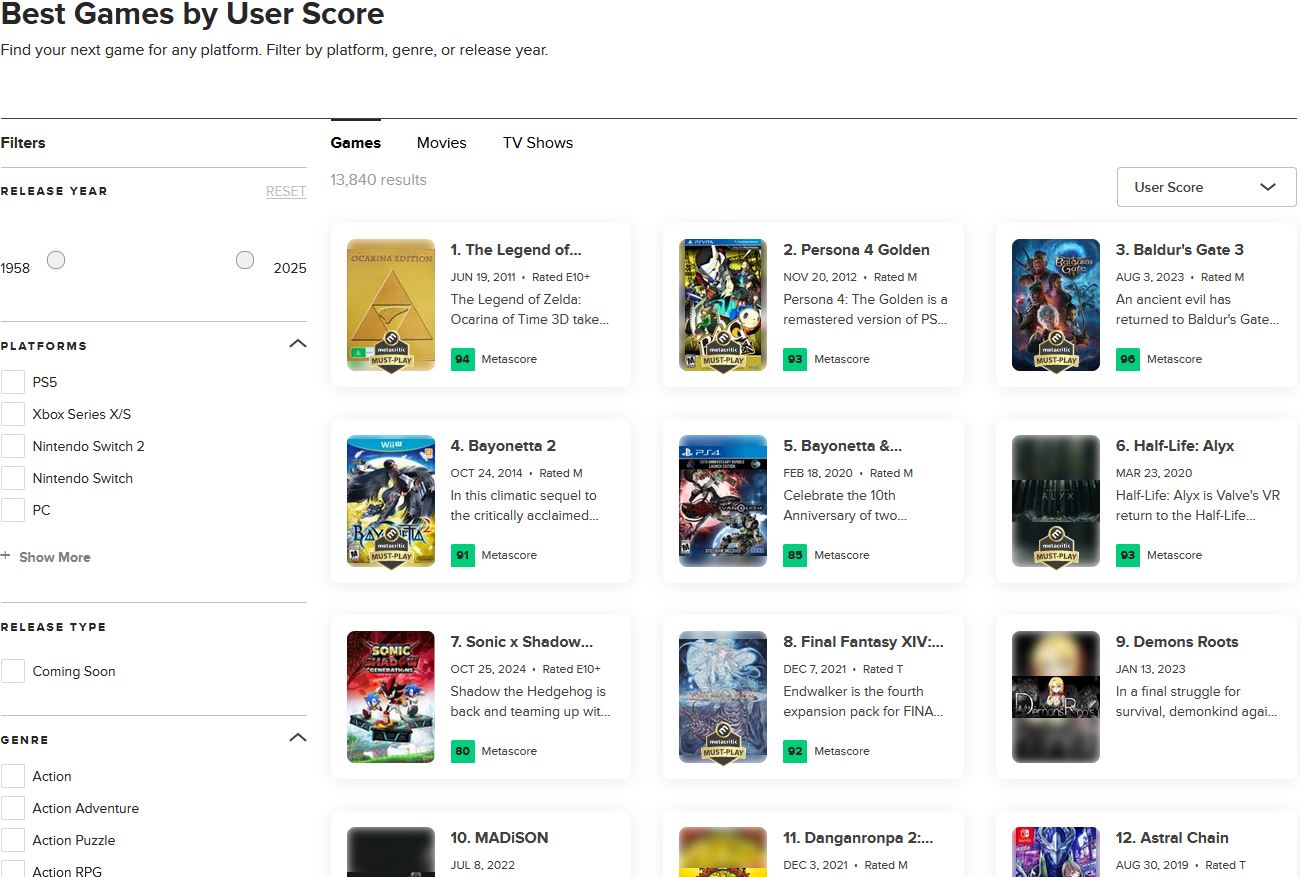Image resolution: width=1301 pixels, height=877 pixels.
Task: Switch to the Movies tab
Action: [x=442, y=143]
